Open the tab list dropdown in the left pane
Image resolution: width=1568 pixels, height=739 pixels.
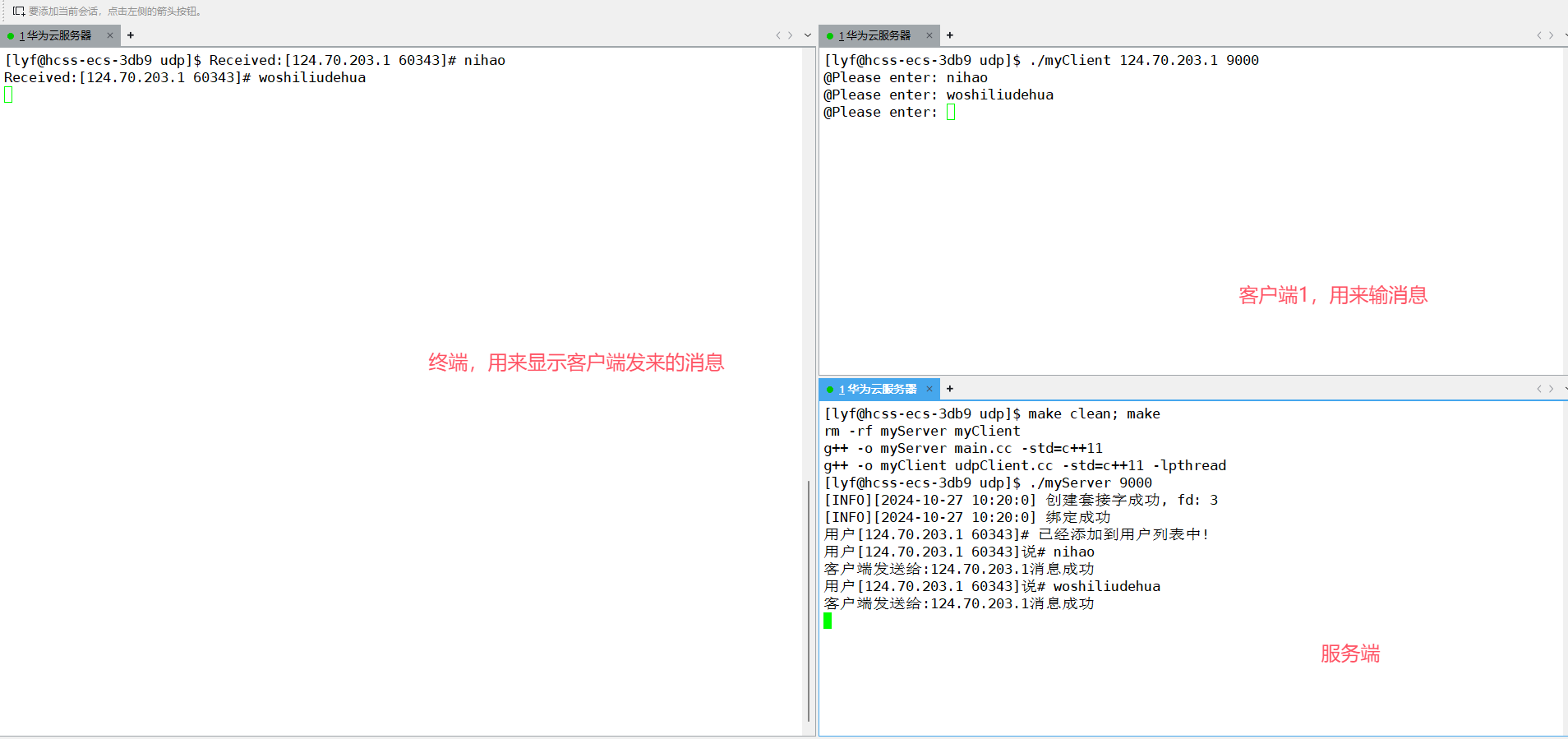click(808, 35)
